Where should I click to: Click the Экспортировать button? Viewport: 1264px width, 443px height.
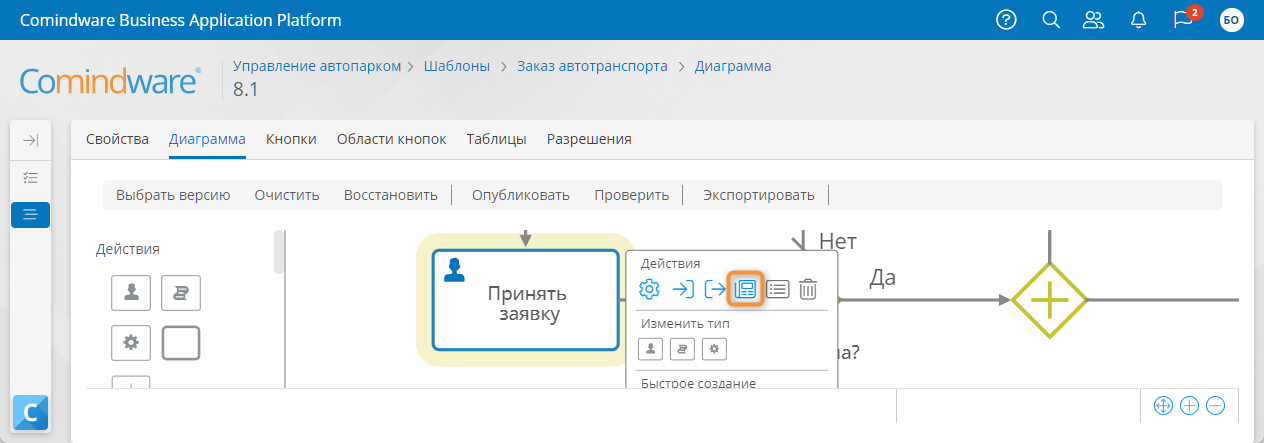[759, 195]
